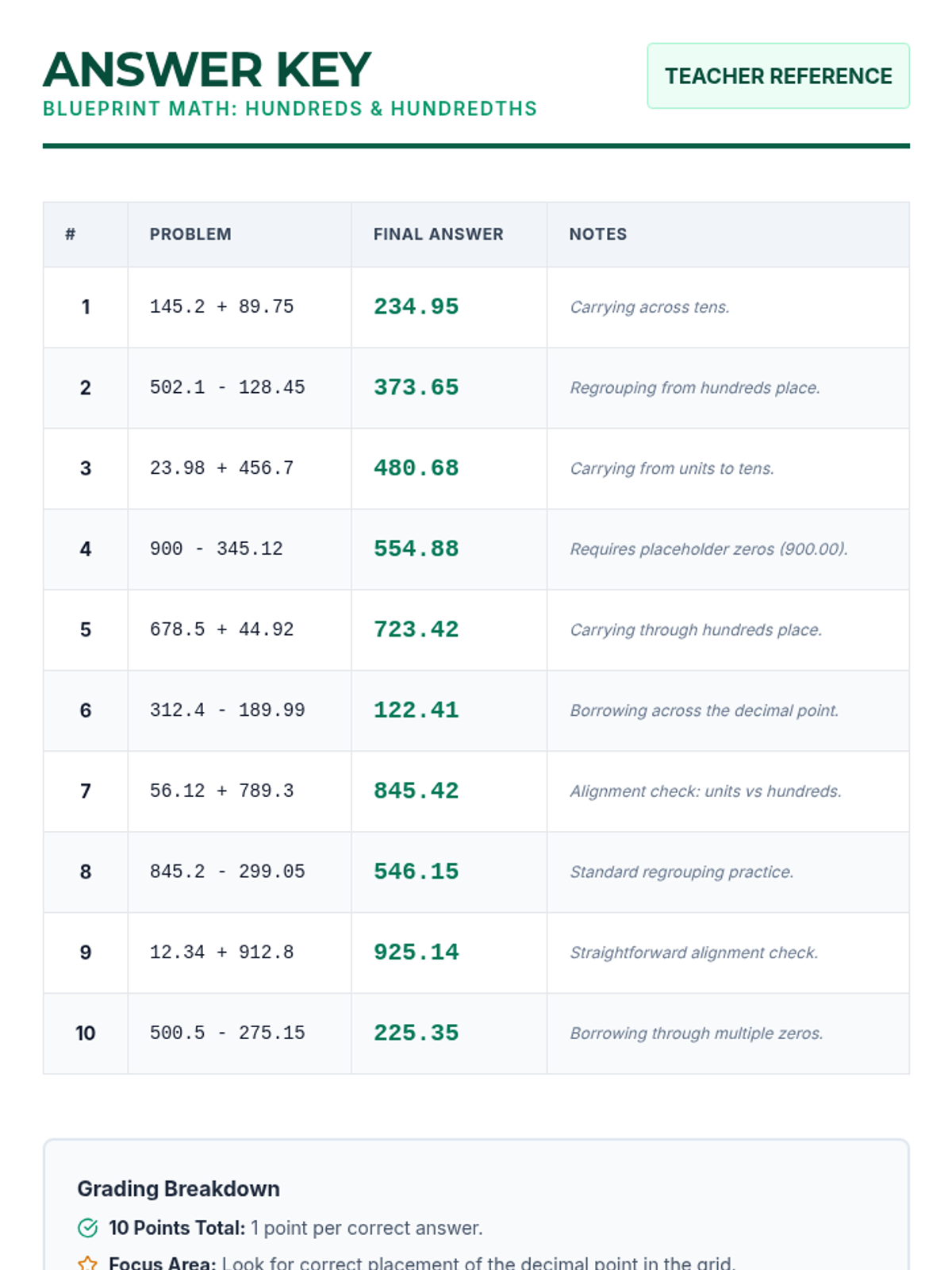Screen dimensions: 952x1270
Task: Click the note about placeholder zeros
Action: click(x=708, y=549)
